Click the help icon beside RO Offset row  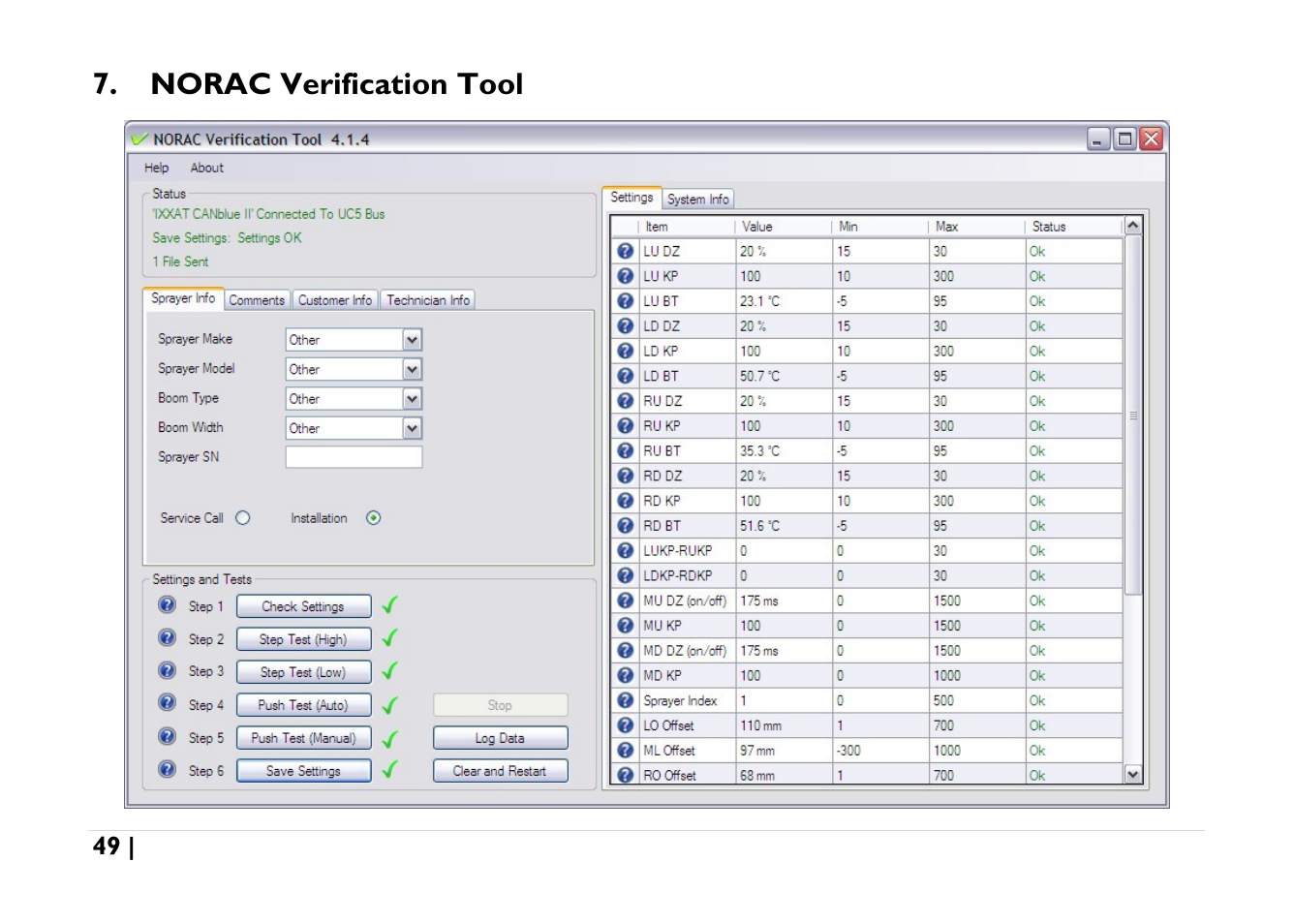click(x=626, y=775)
